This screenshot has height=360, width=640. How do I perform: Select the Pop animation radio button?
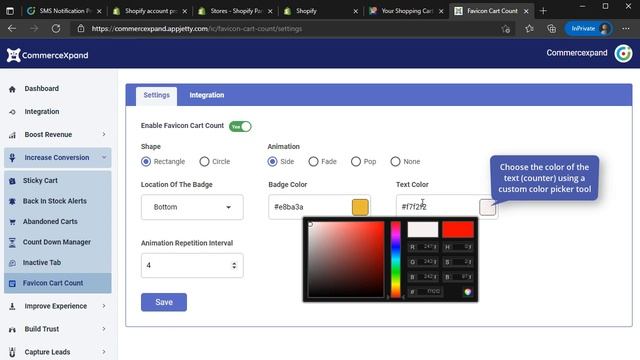[356, 162]
